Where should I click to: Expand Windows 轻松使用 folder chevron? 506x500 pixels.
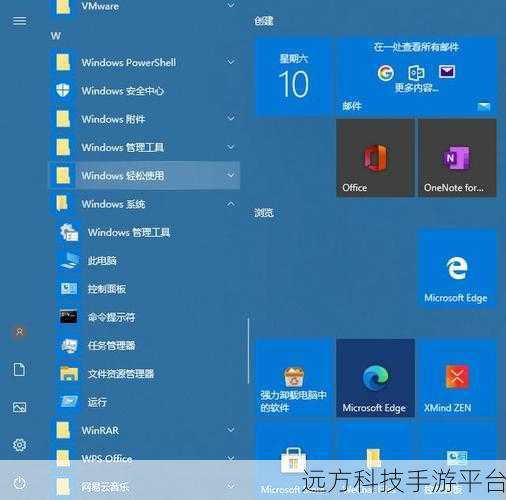coord(230,175)
